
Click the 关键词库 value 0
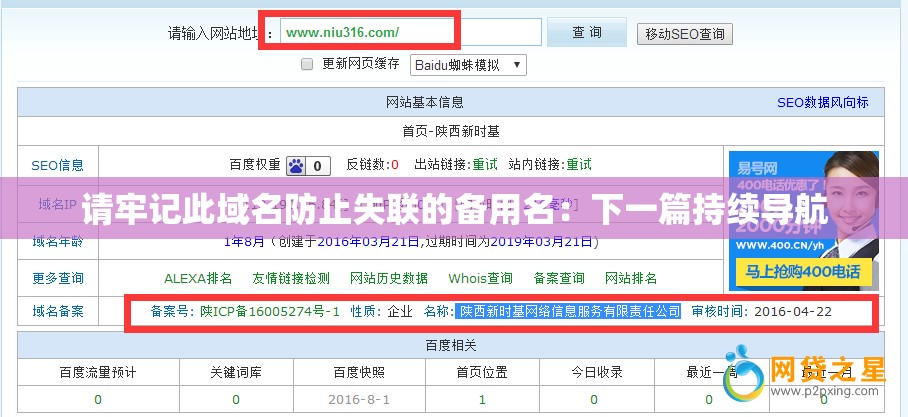click(236, 400)
